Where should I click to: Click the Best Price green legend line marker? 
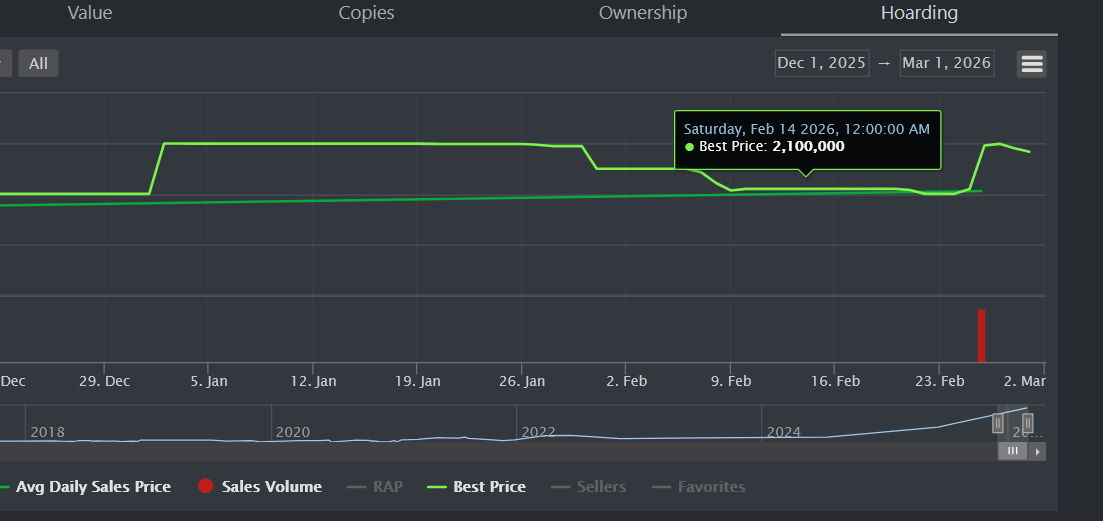(436, 487)
